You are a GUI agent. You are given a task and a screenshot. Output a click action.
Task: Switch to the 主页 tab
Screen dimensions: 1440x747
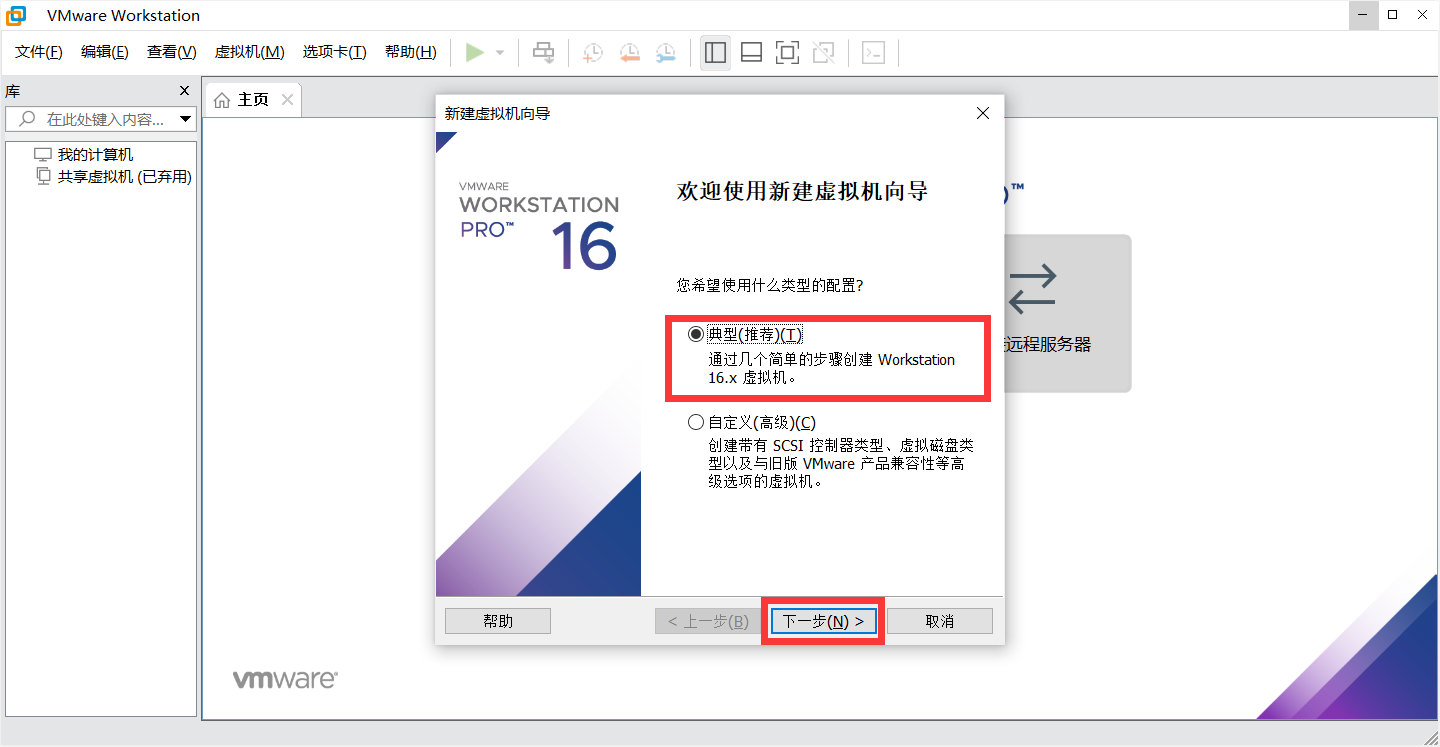pos(252,99)
